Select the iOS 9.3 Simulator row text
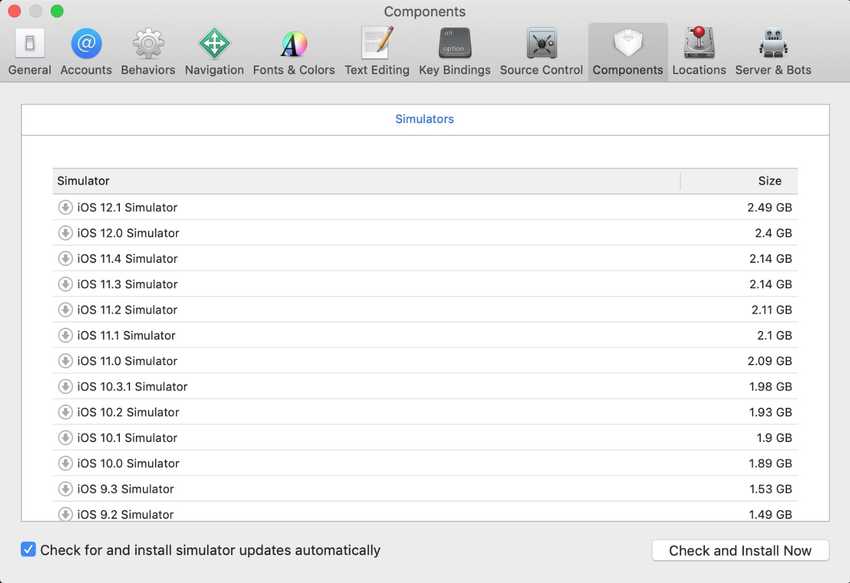 (125, 489)
